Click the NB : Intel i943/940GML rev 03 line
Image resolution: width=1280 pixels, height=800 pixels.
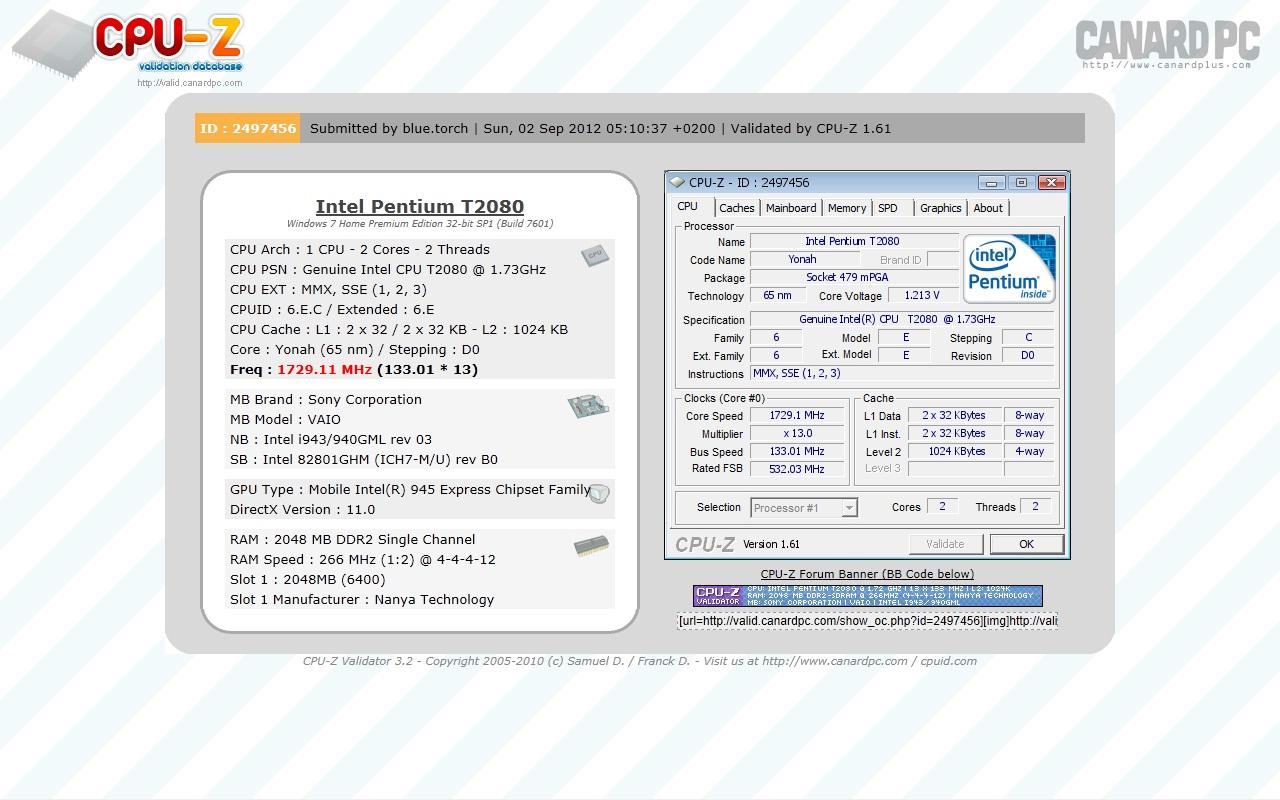331,439
